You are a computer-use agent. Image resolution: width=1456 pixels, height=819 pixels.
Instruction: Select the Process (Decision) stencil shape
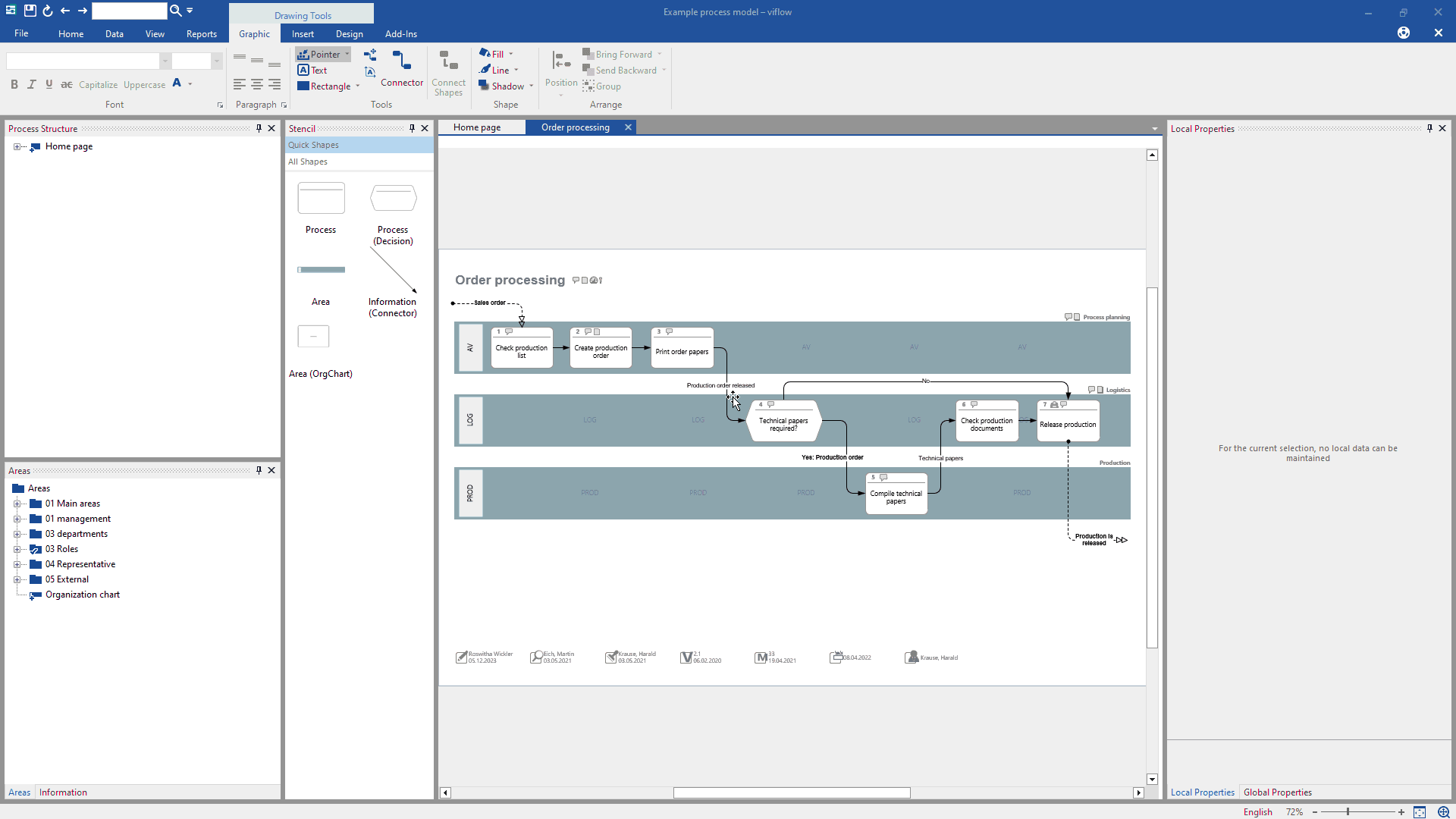pos(393,199)
